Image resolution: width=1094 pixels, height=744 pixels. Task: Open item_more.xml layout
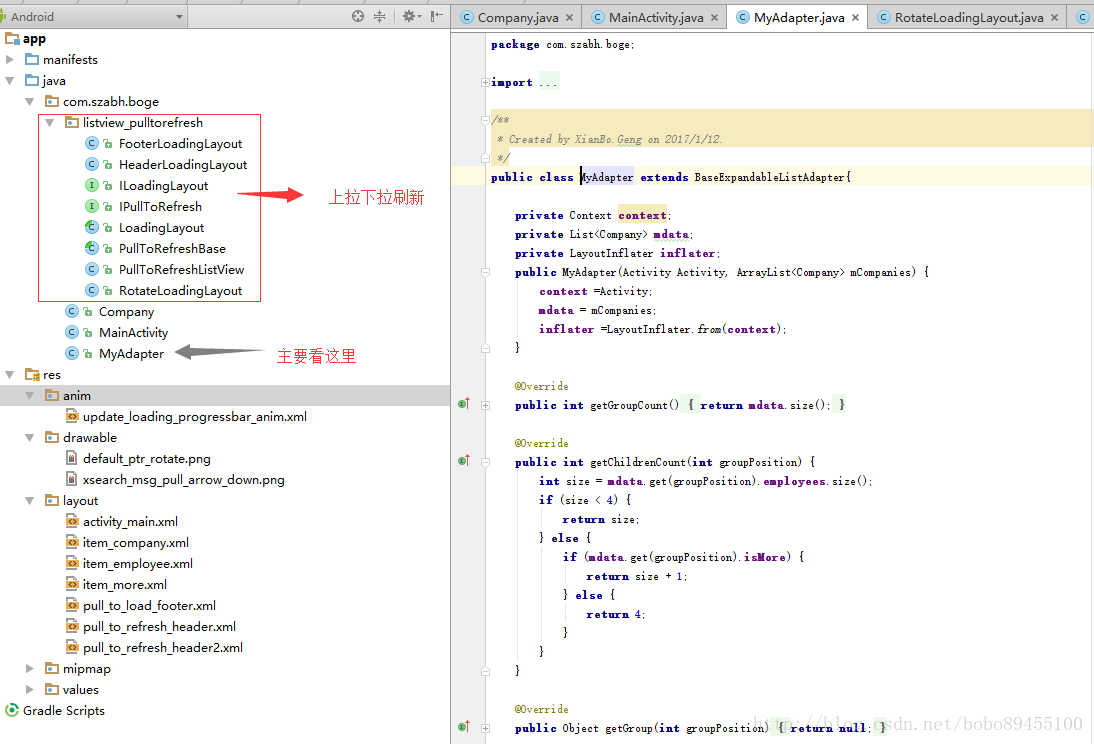(125, 584)
